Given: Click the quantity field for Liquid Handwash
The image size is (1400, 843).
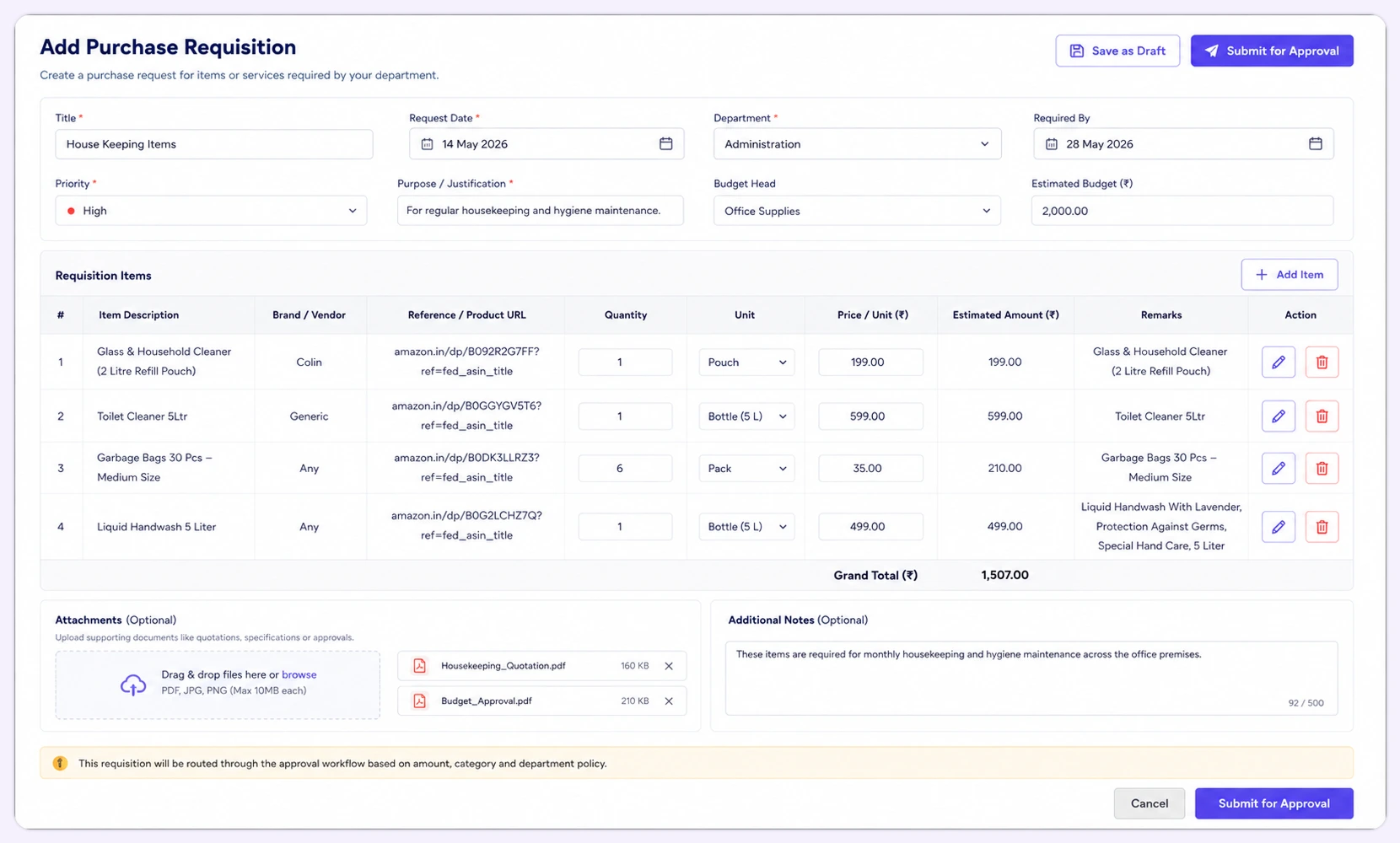Looking at the screenshot, I should (x=625, y=527).
